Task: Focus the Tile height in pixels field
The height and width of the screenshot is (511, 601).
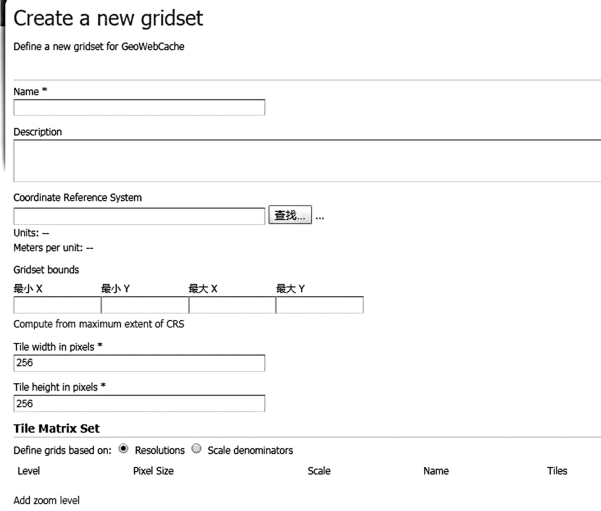Action: (x=139, y=404)
